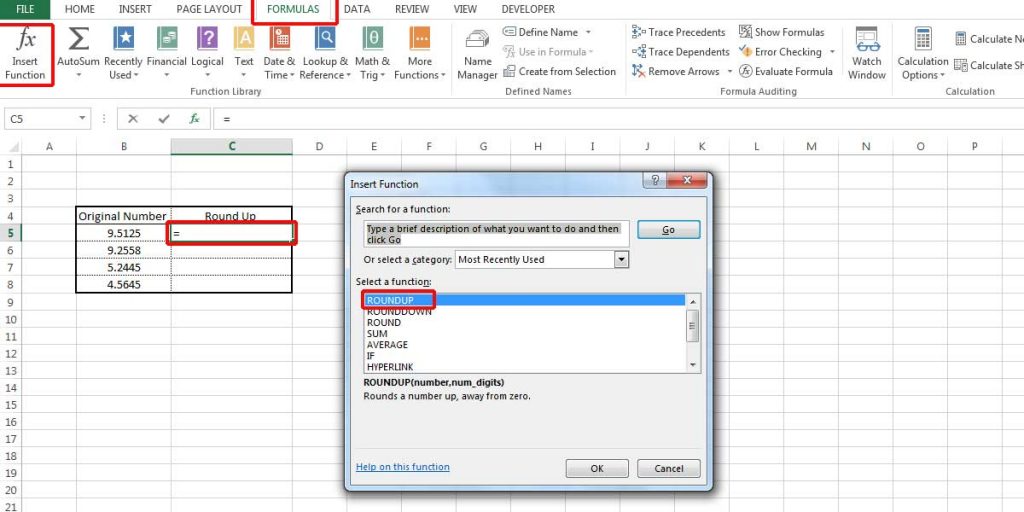1024x512 pixels.
Task: Click Cancel in Insert Function dialog
Action: tap(669, 468)
